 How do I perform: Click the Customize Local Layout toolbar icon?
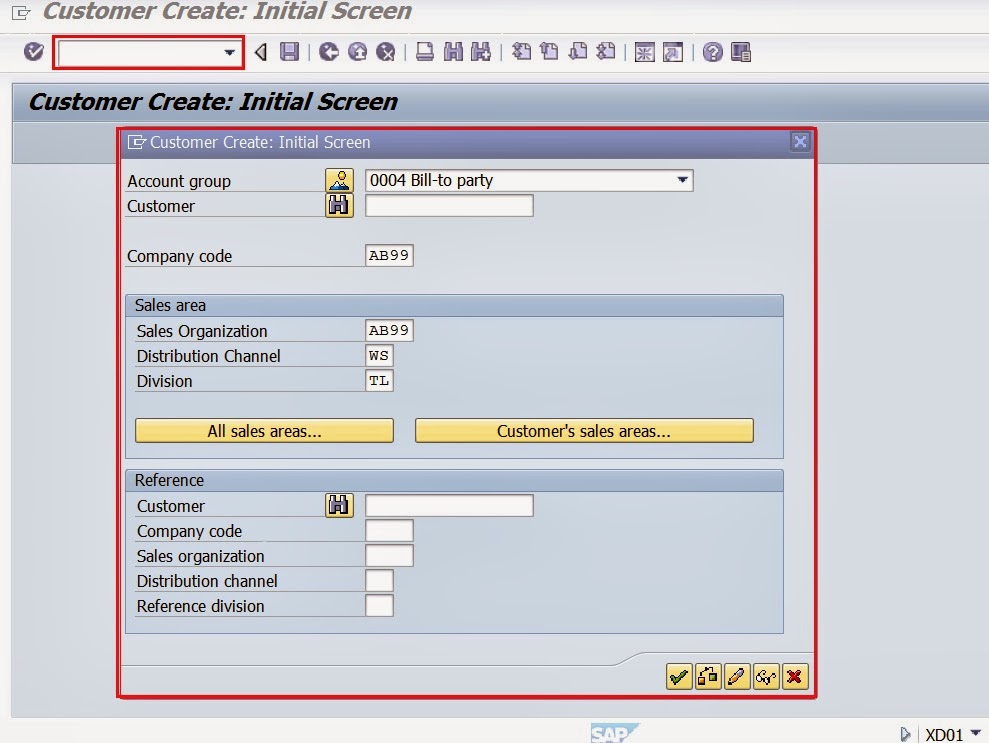[x=740, y=52]
